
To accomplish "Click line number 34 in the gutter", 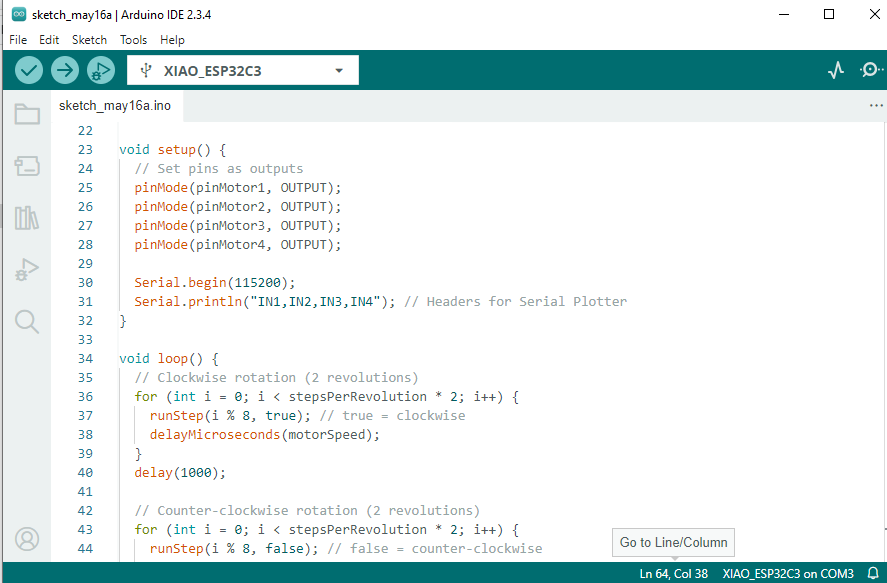I will (x=85, y=359).
